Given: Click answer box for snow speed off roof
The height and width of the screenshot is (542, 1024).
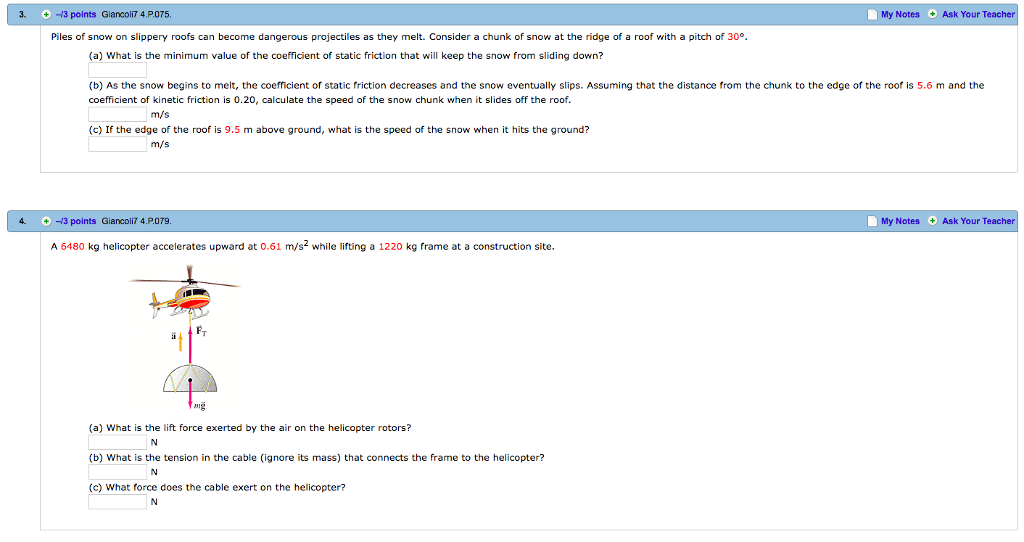Looking at the screenshot, I should click(x=118, y=114).
